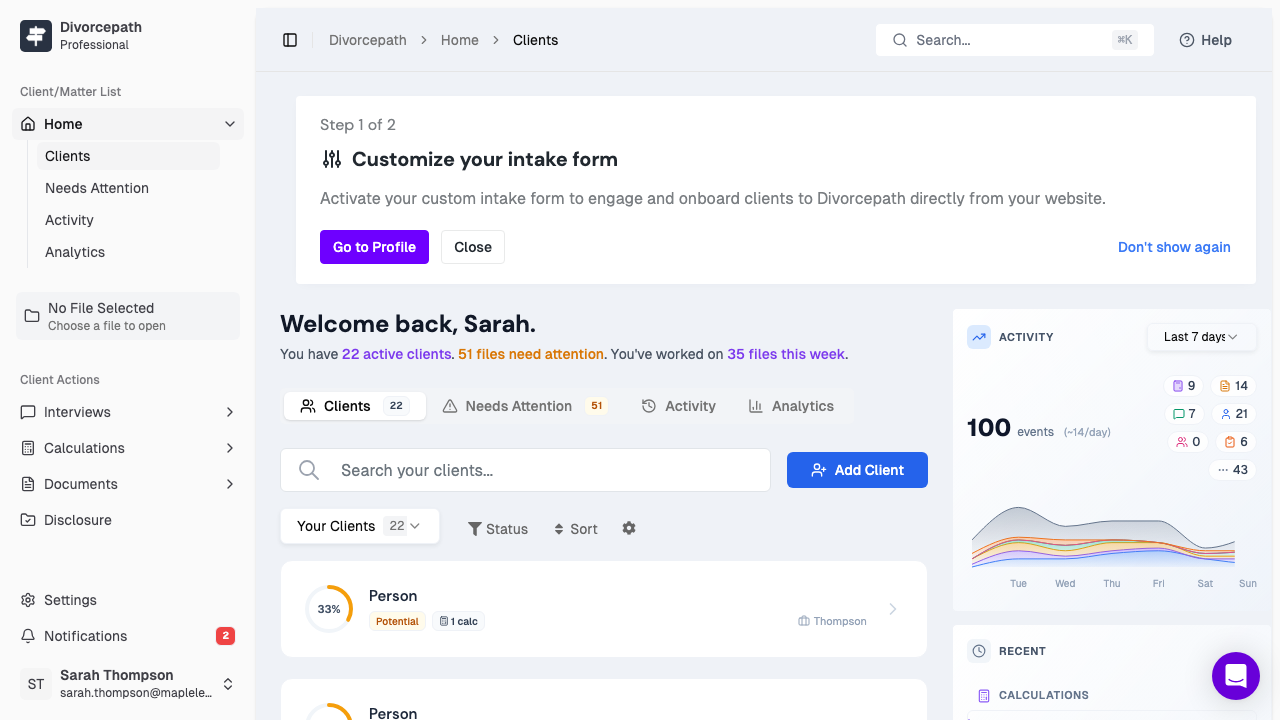
Task: Expand the Calculations submenu chevron
Action: [x=230, y=448]
